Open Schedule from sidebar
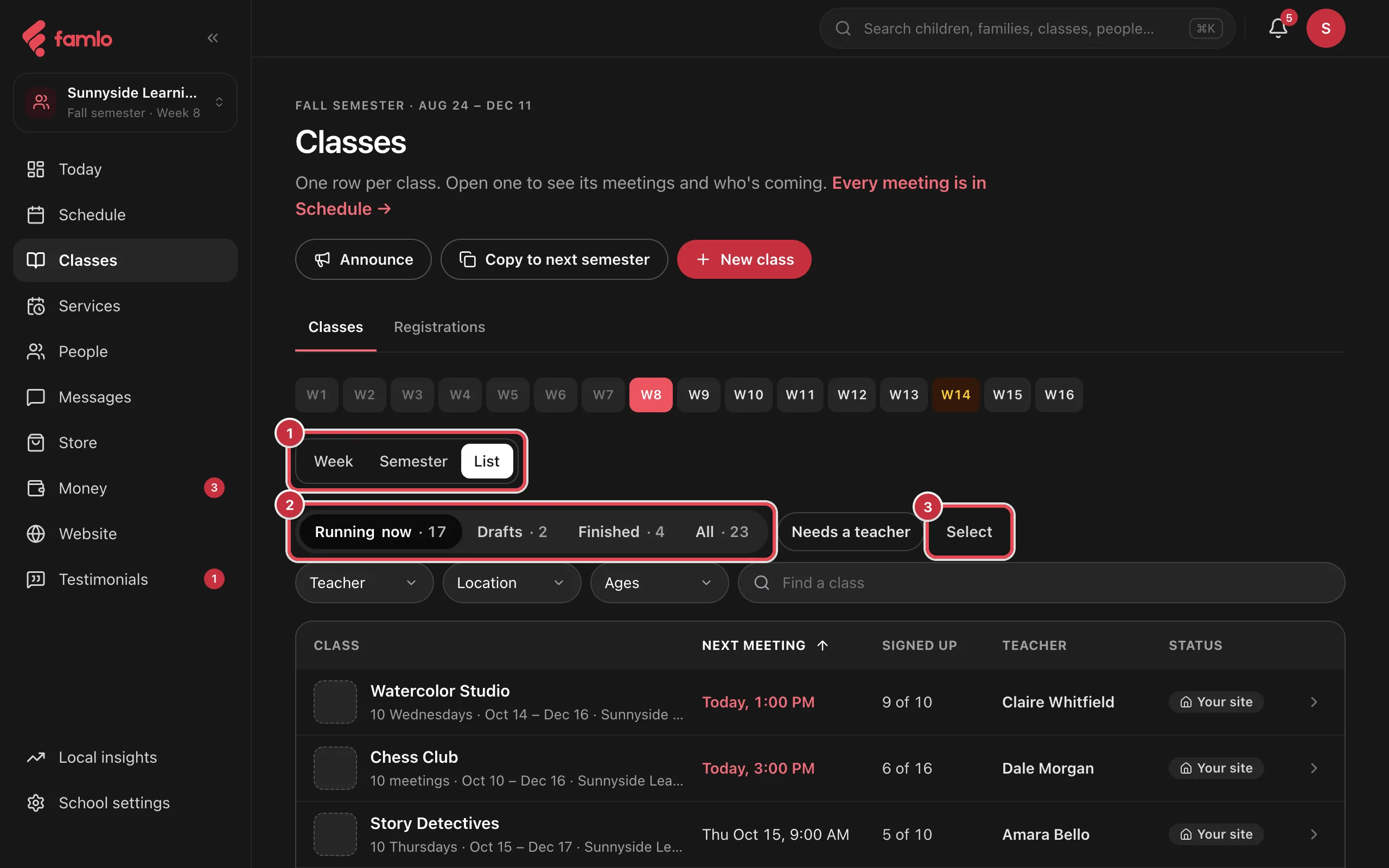This screenshot has width=1389, height=868. coord(125,215)
